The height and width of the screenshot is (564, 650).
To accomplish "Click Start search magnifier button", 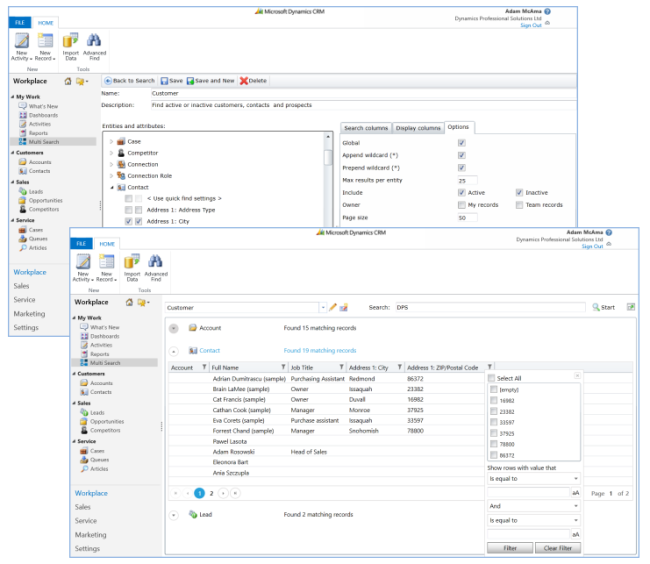I will [604, 307].
